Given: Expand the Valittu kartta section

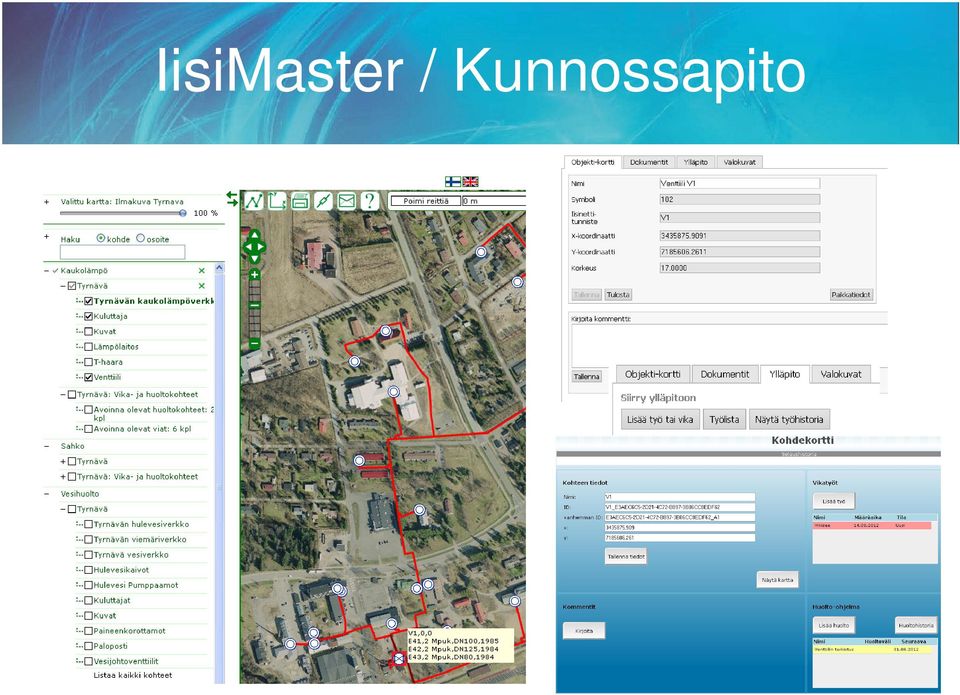Looking at the screenshot, I should tap(47, 201).
